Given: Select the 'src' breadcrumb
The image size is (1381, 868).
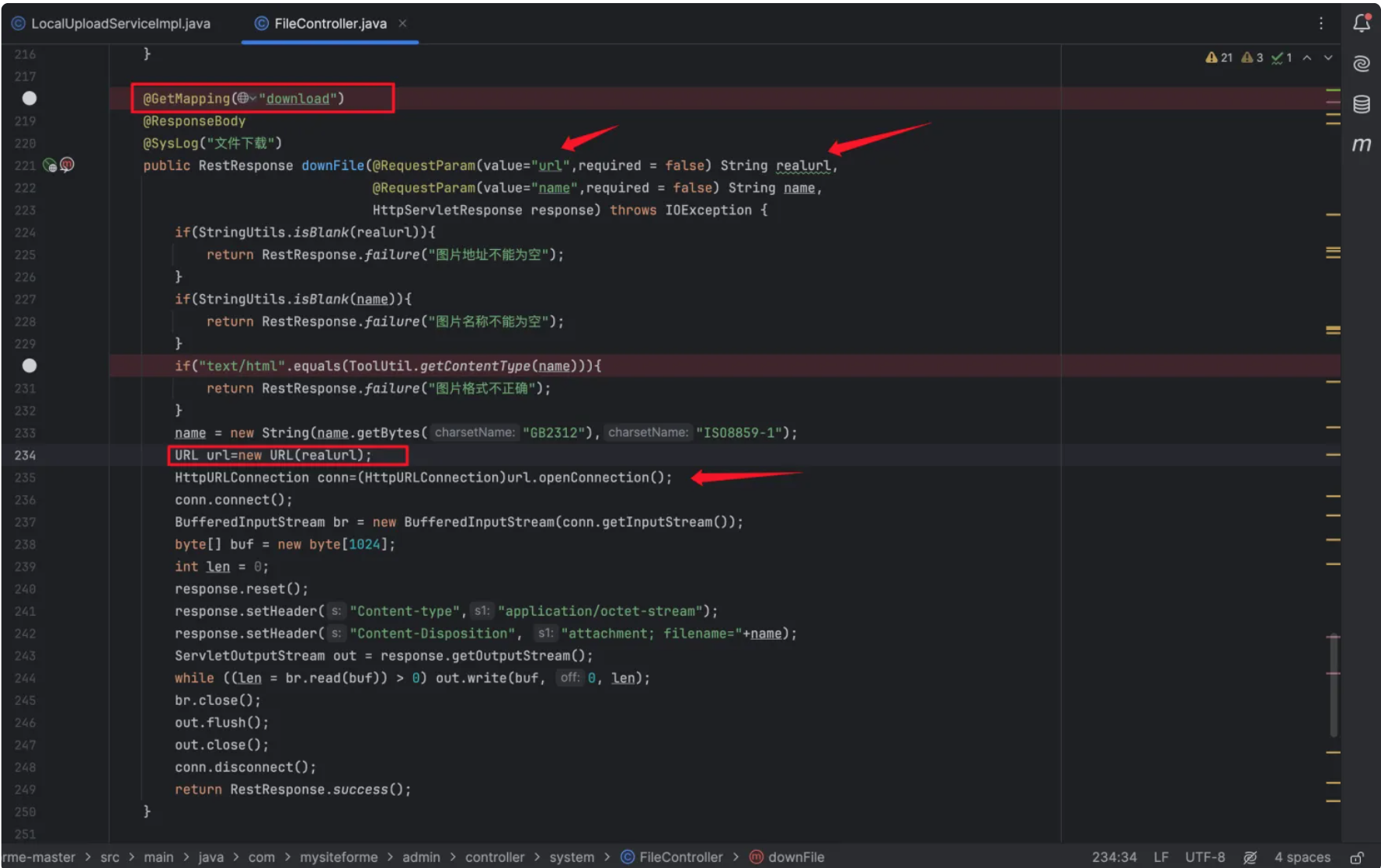Looking at the screenshot, I should tap(110, 857).
